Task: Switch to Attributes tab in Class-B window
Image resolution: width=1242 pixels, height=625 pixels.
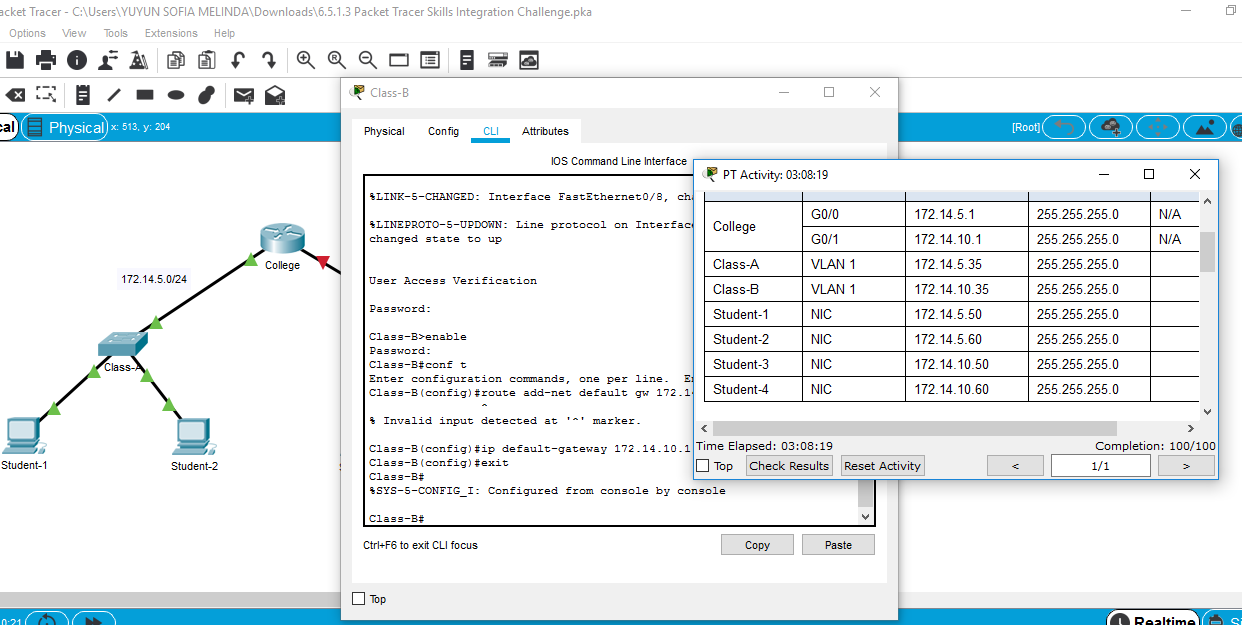Action: 545,131
